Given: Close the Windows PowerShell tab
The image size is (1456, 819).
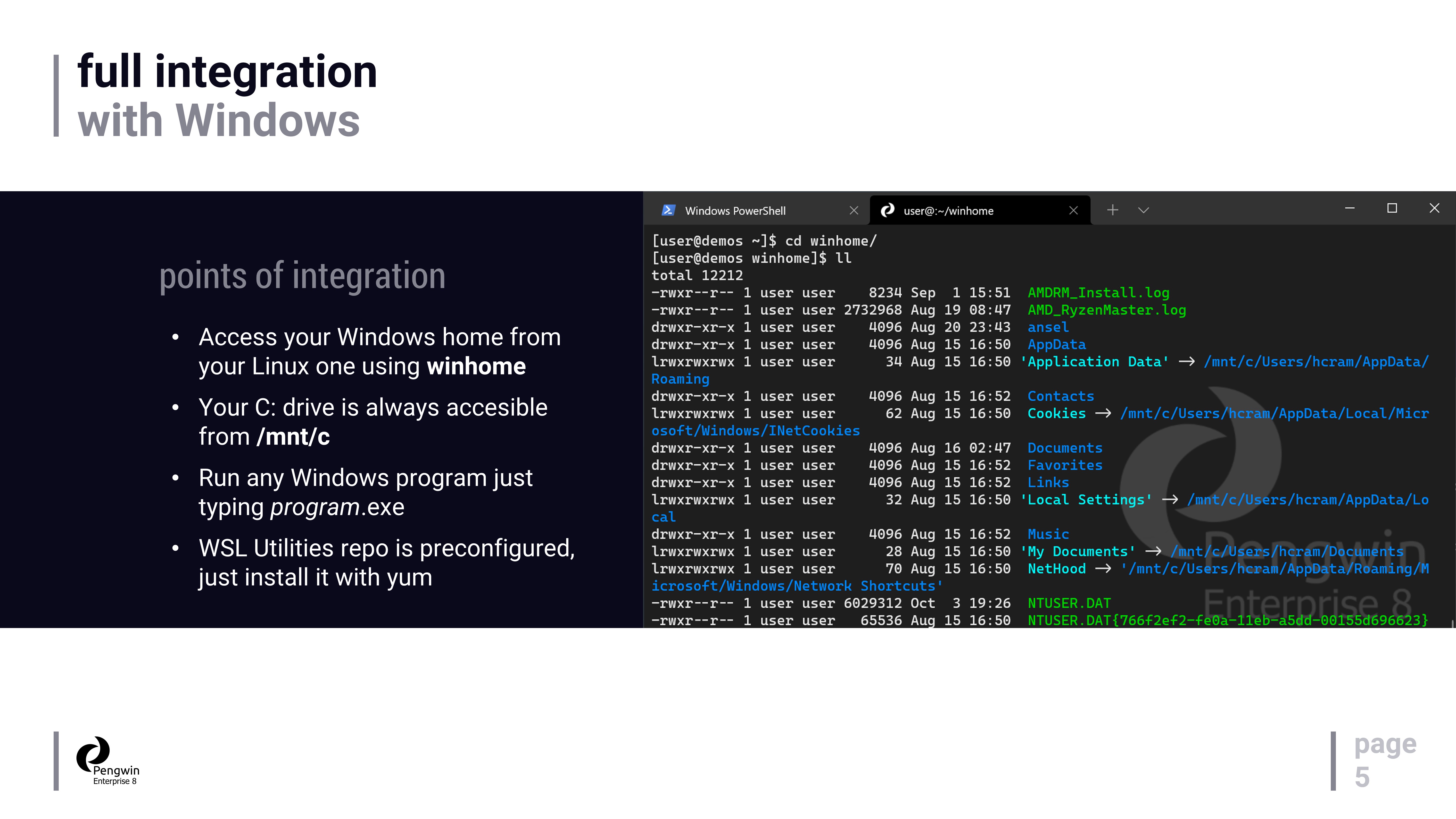Looking at the screenshot, I should [853, 210].
